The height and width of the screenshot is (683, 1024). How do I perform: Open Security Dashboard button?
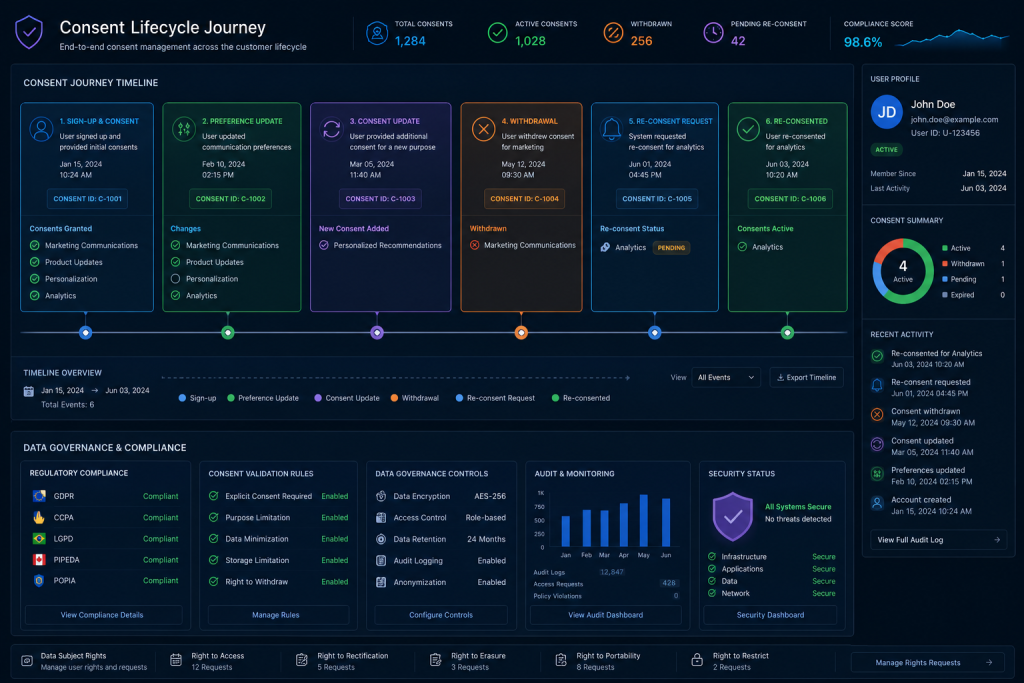tap(770, 615)
